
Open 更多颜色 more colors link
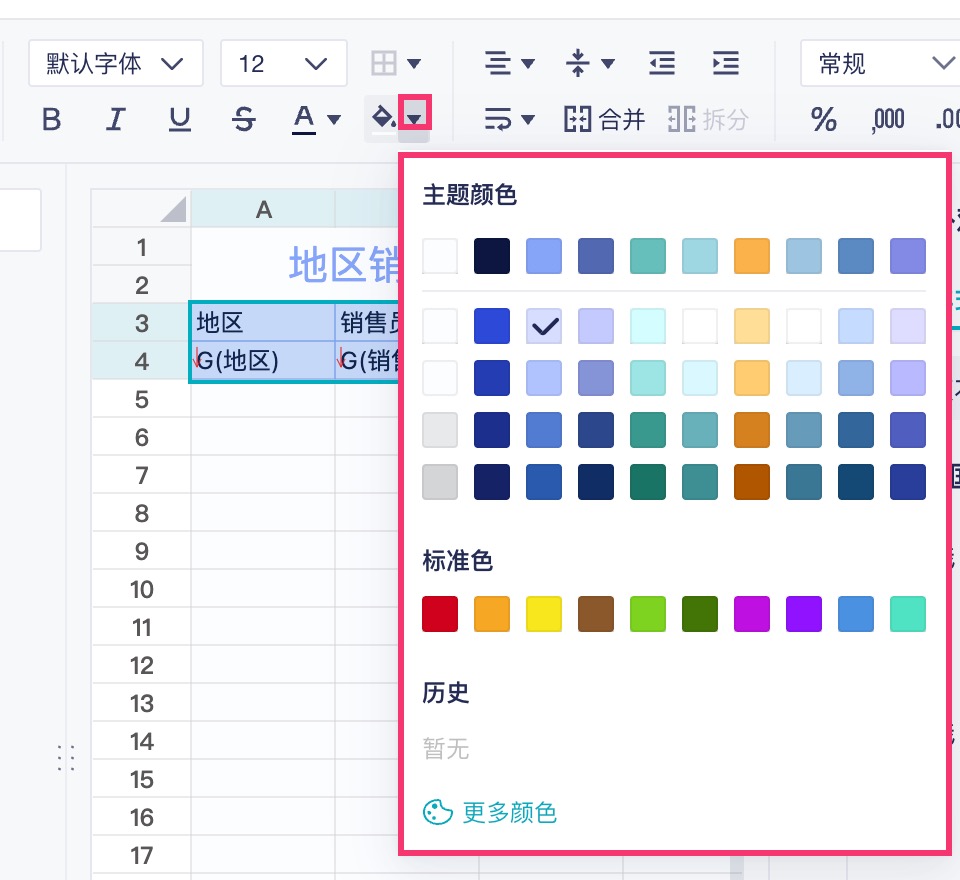[509, 813]
